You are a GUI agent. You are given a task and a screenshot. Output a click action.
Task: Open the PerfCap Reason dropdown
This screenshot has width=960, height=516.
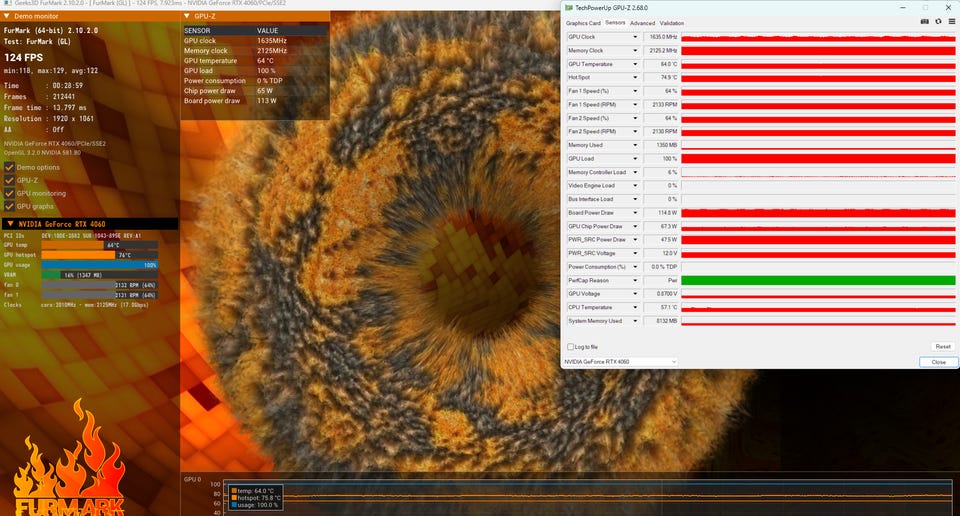pyautogui.click(x=634, y=280)
